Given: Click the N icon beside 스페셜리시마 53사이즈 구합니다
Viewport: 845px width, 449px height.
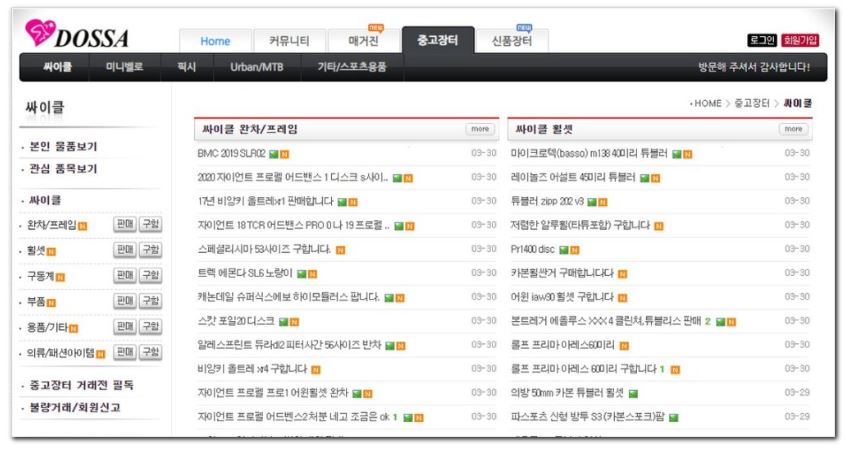Looking at the screenshot, I should coord(341,250).
